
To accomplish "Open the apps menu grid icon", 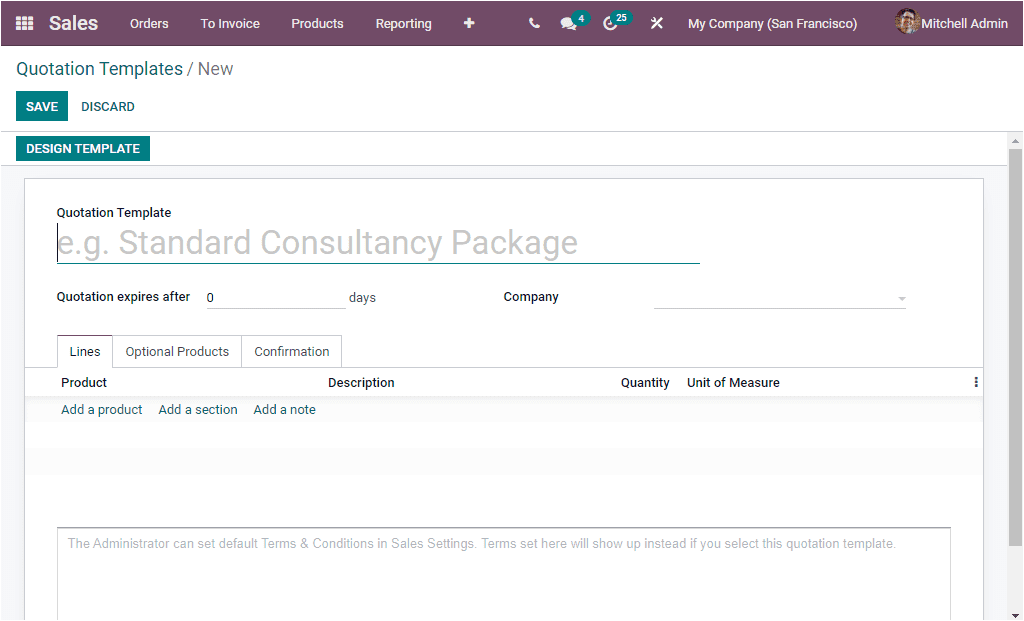I will [23, 23].
